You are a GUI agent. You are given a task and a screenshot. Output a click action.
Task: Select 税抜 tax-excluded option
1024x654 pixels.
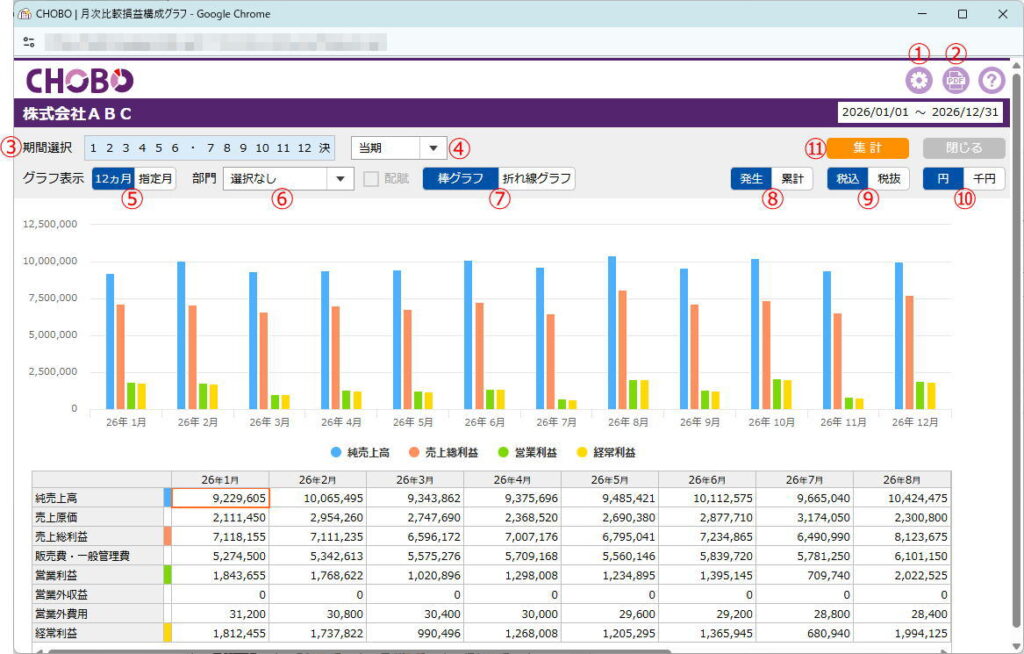click(x=887, y=179)
